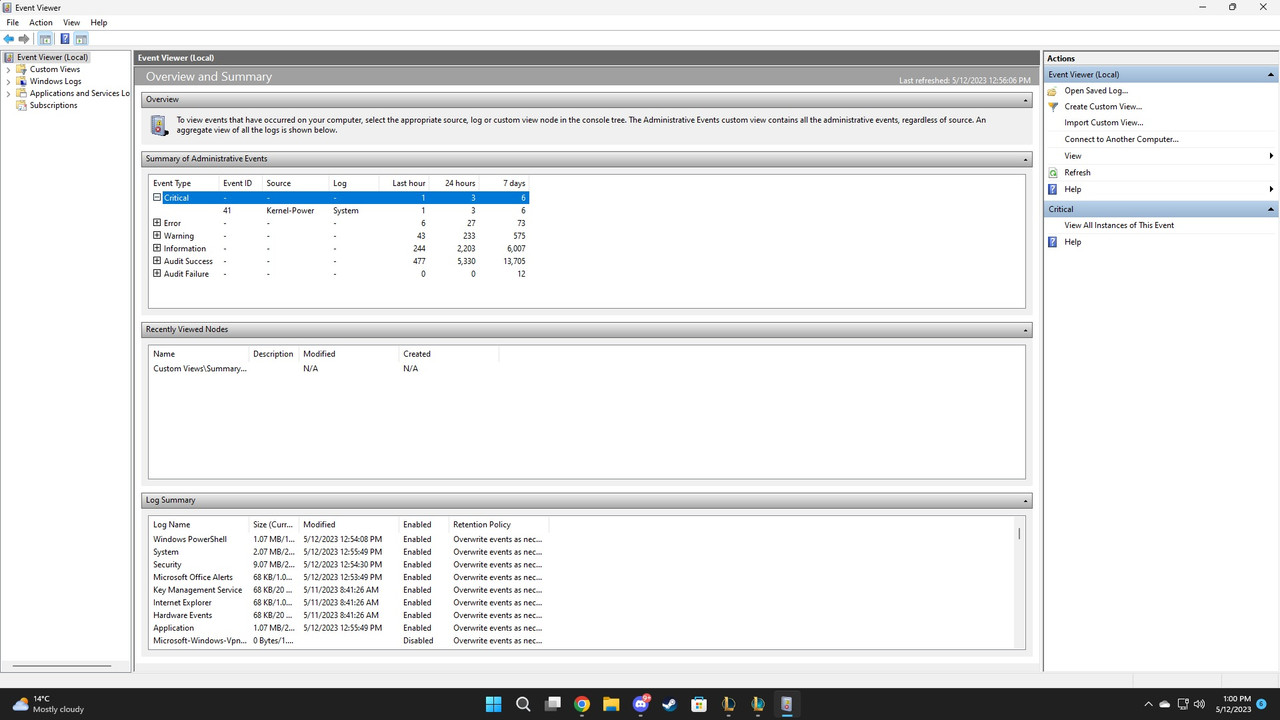Image resolution: width=1280 pixels, height=720 pixels.
Task: Collapse the Log Summary section
Action: (x=1026, y=500)
